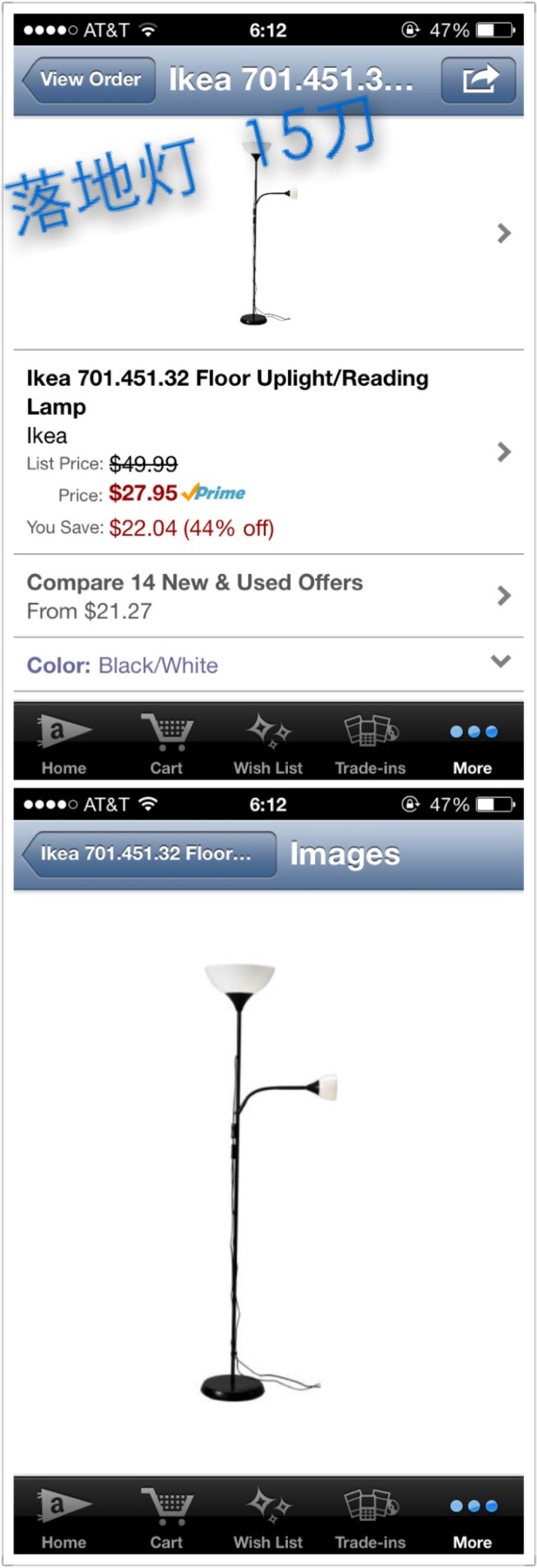Tap the large lamp image
Screen dimensions: 537x1568
[261, 1176]
